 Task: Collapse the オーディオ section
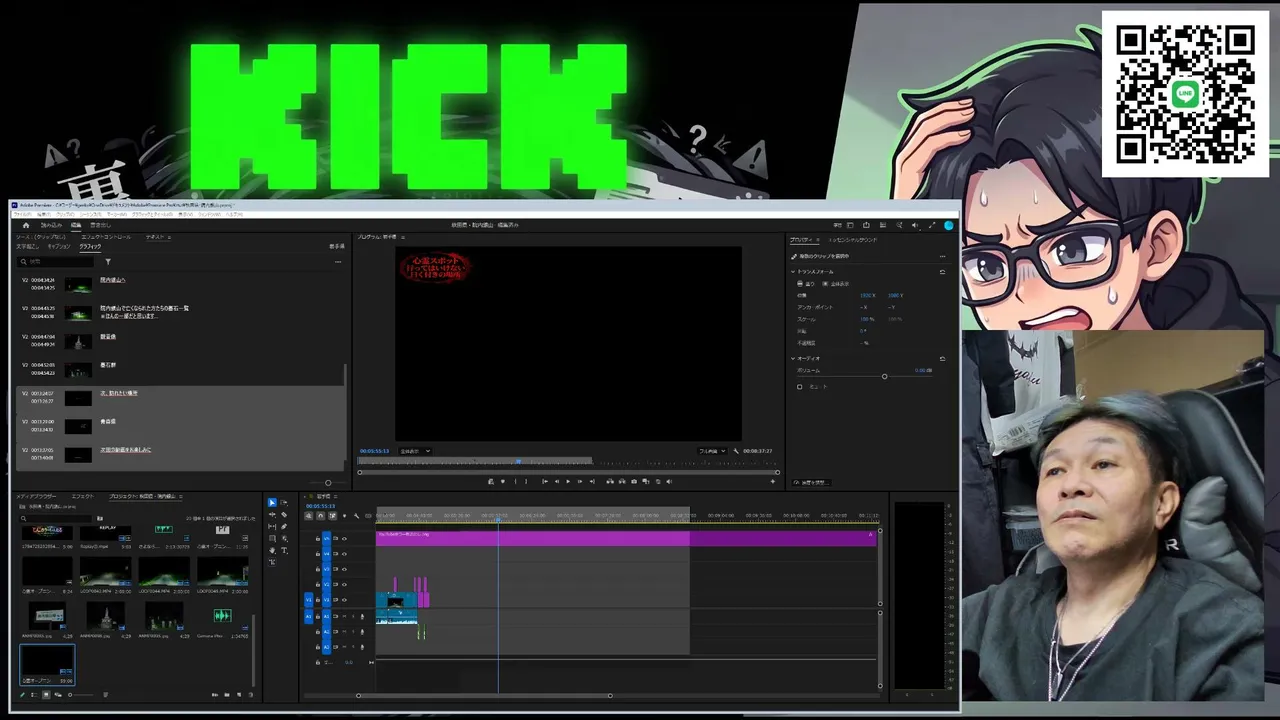pos(794,358)
